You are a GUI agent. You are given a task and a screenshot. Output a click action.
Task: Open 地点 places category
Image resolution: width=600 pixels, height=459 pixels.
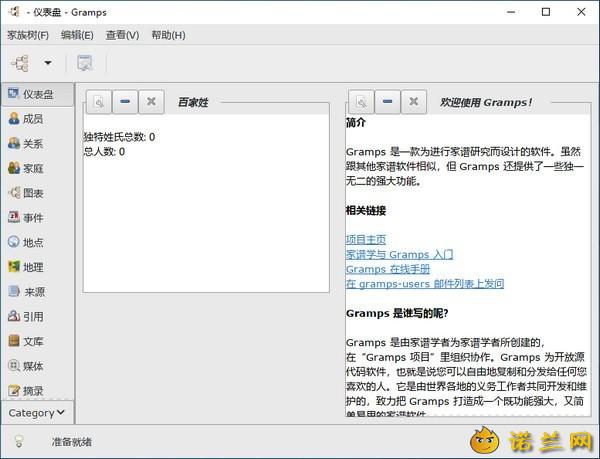click(38, 243)
